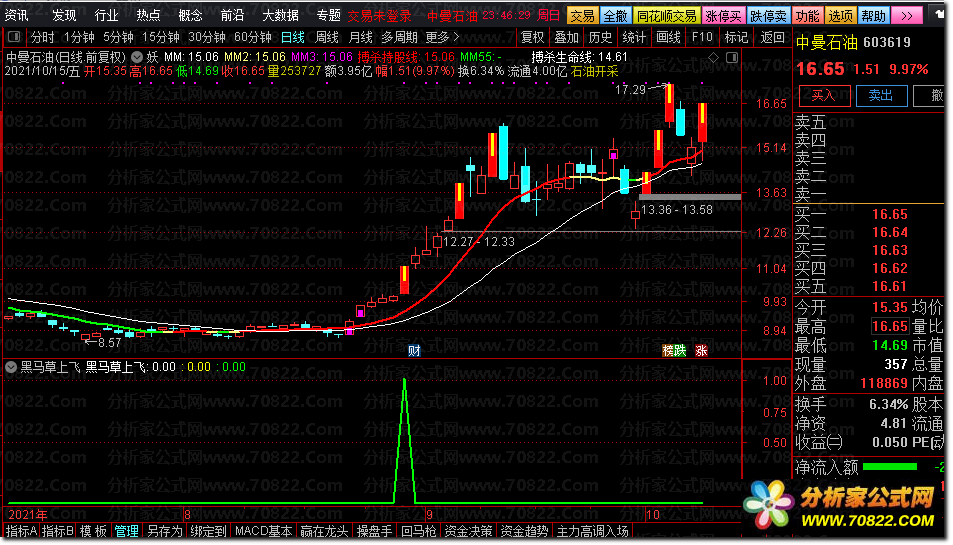Open the 统计 statistics tool
This screenshot has width=953, height=545.
coord(634,37)
